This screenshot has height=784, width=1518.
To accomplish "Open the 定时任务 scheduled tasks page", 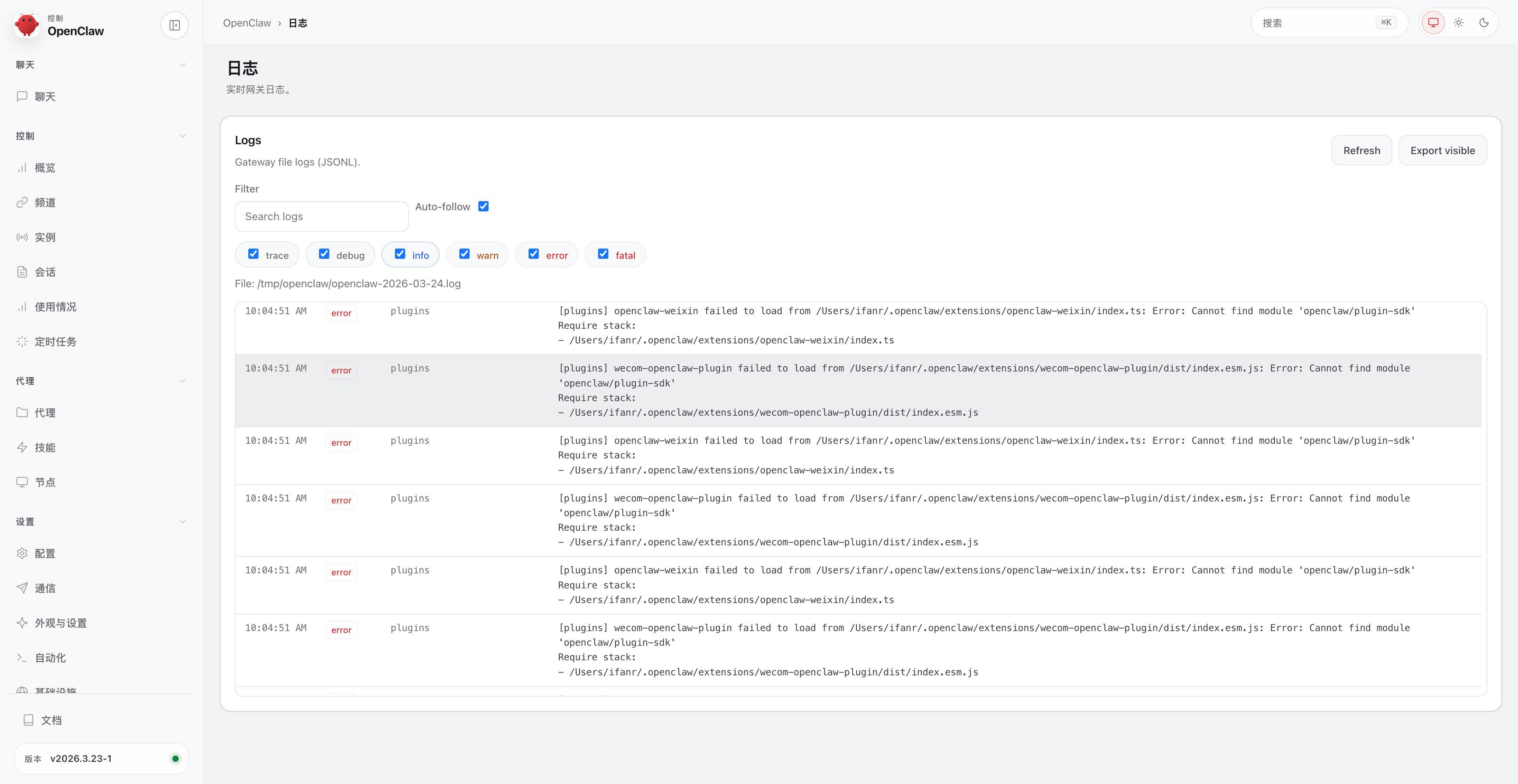I will (55, 342).
